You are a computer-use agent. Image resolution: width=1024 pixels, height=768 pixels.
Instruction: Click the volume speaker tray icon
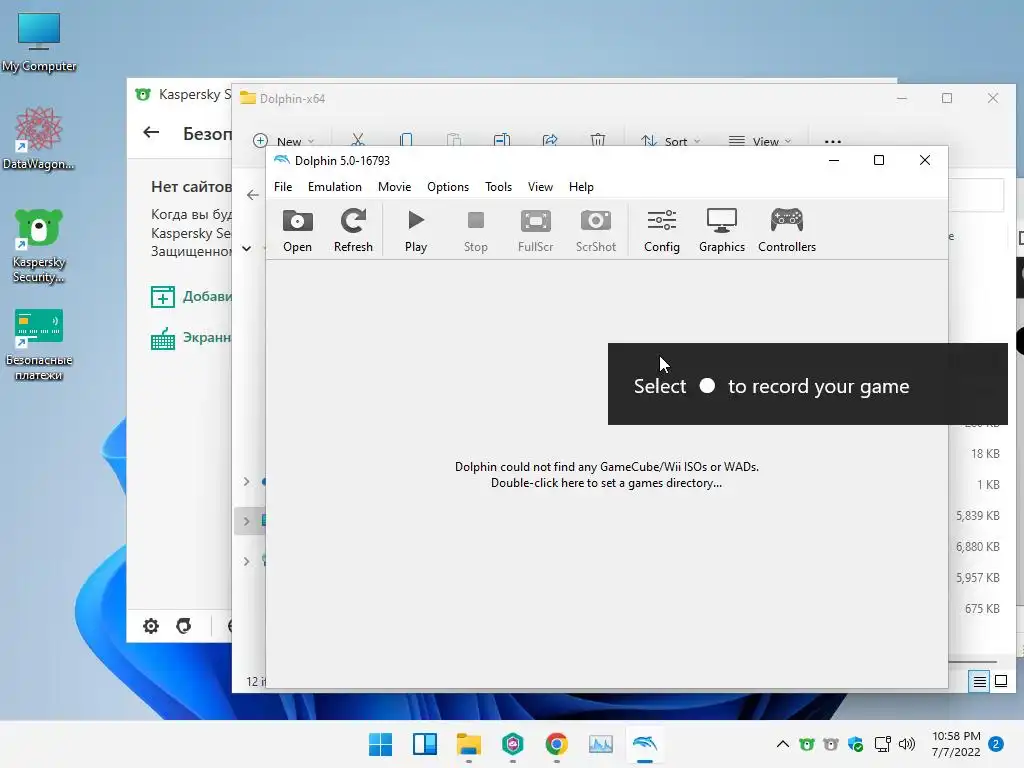pyautogui.click(x=906, y=744)
